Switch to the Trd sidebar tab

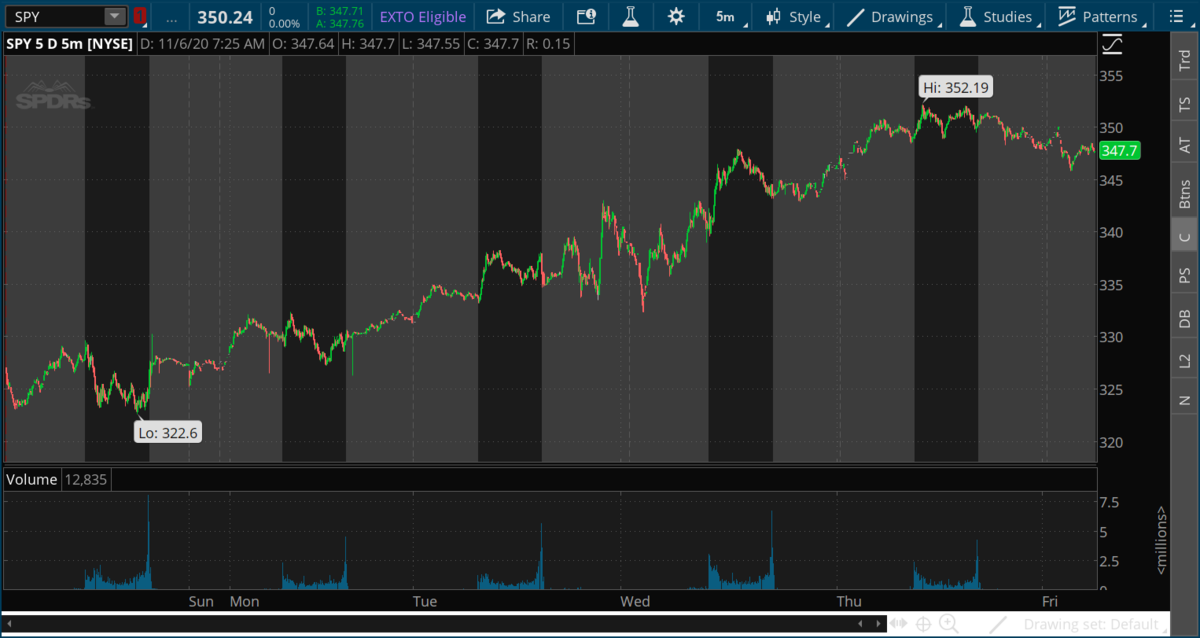point(1185,61)
